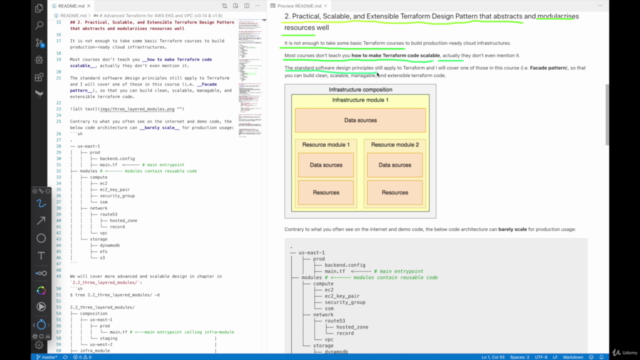Image resolution: width=640 pixels, height=360 pixels.
Task: Click Spaces: 2 indentation setting
Action: [x=520, y=357]
